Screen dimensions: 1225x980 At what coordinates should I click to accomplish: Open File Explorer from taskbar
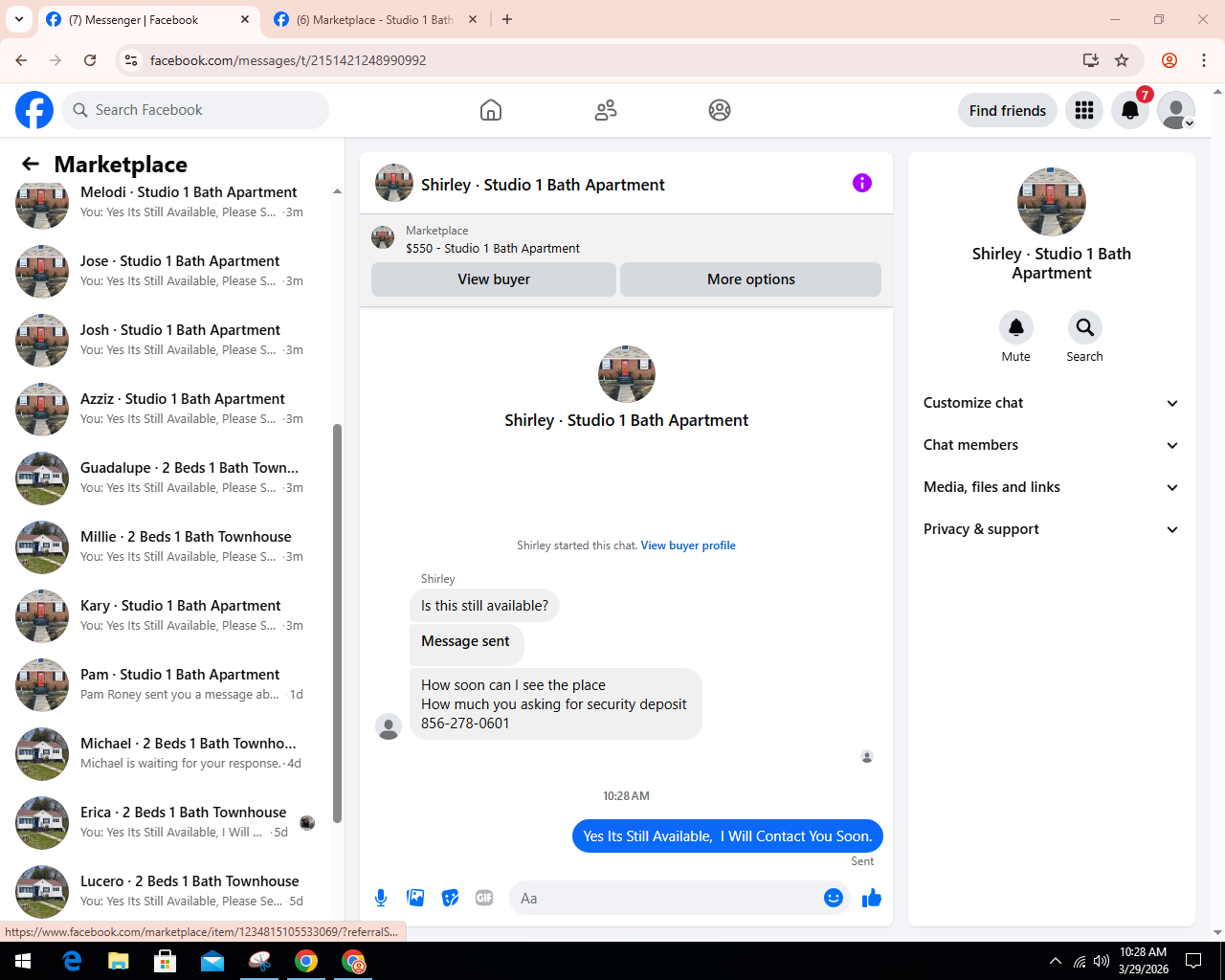click(x=119, y=961)
